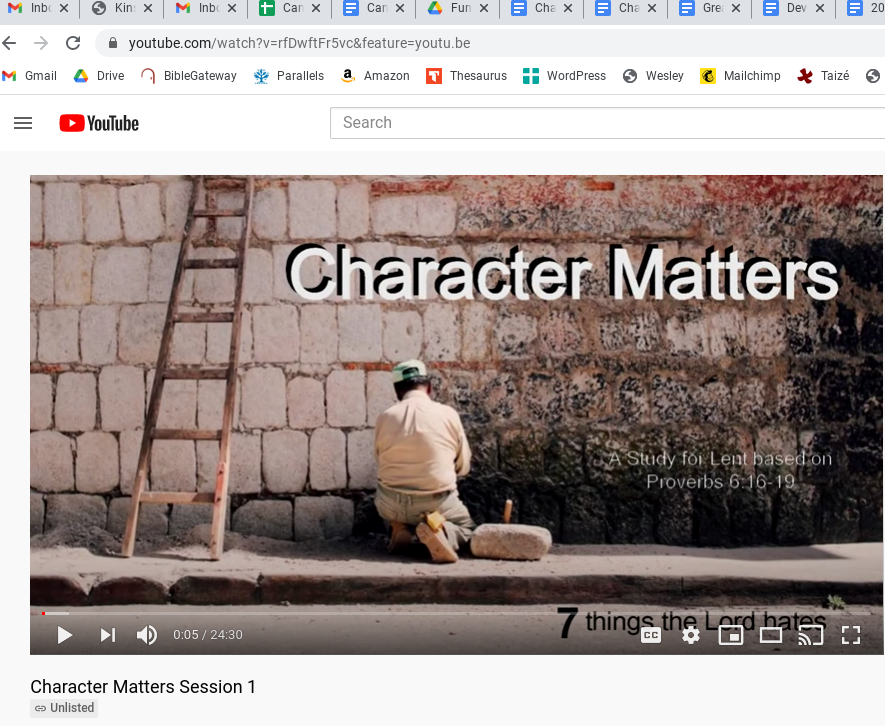Skip to the next video
This screenshot has height=726, width=885.
click(x=108, y=635)
